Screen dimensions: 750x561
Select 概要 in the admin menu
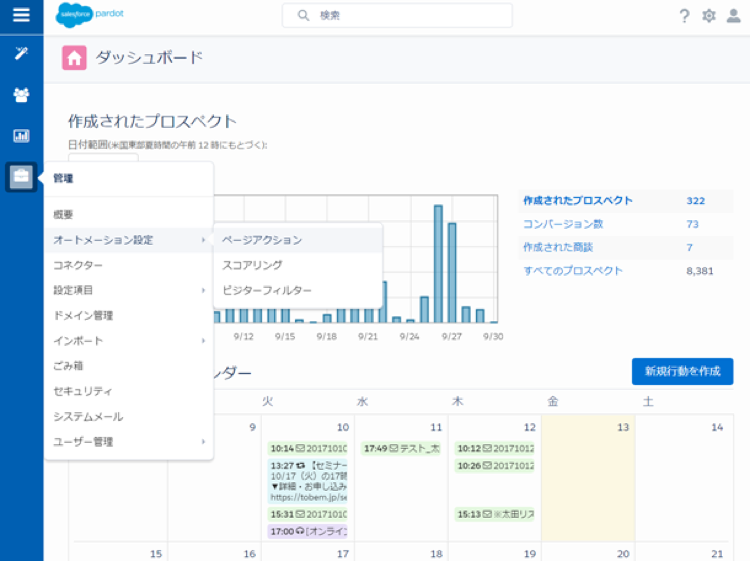(129, 214)
